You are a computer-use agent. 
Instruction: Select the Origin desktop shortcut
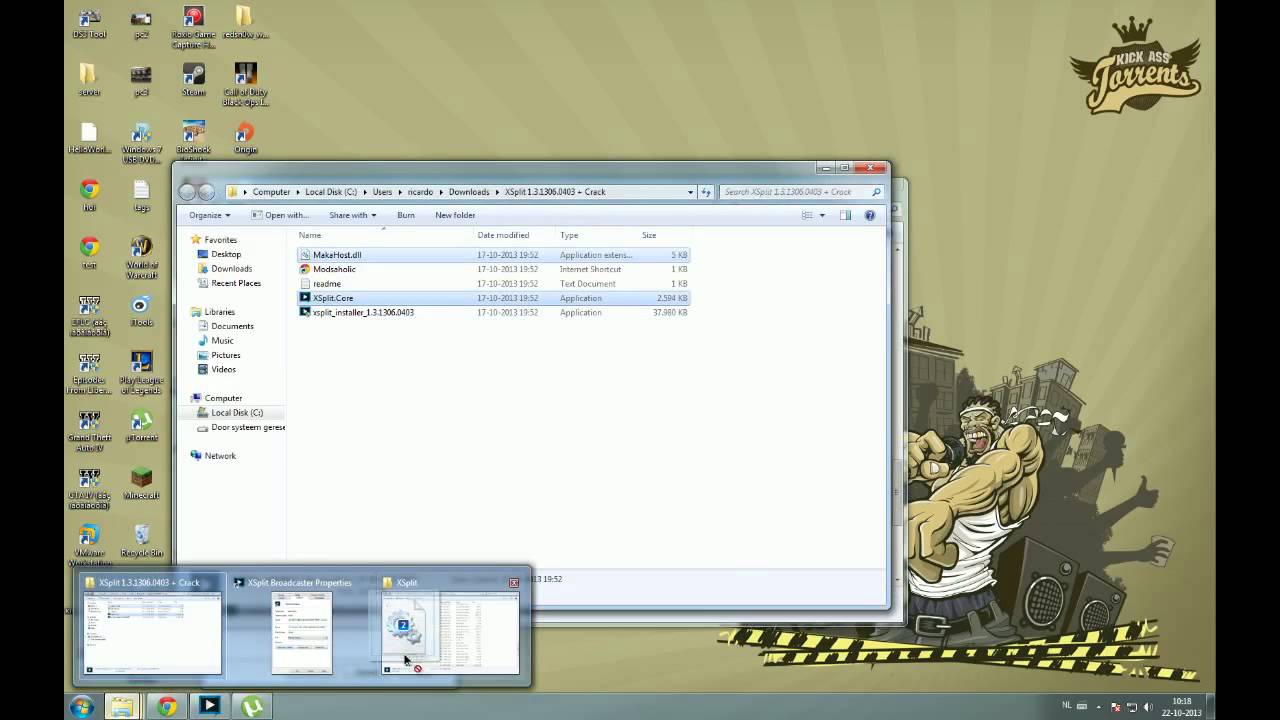245,138
